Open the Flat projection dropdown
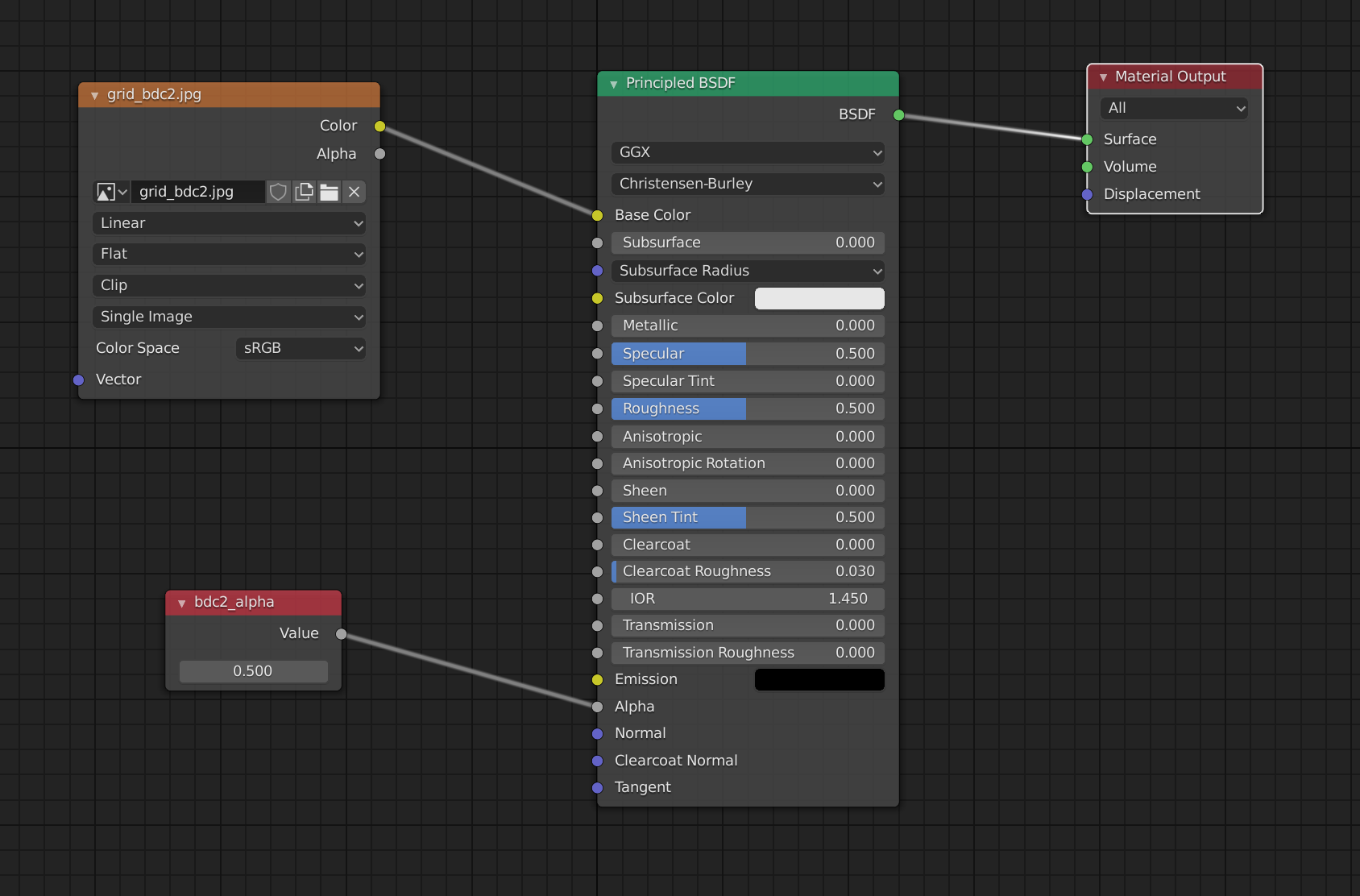Image resolution: width=1360 pixels, height=896 pixels. pyautogui.click(x=230, y=254)
